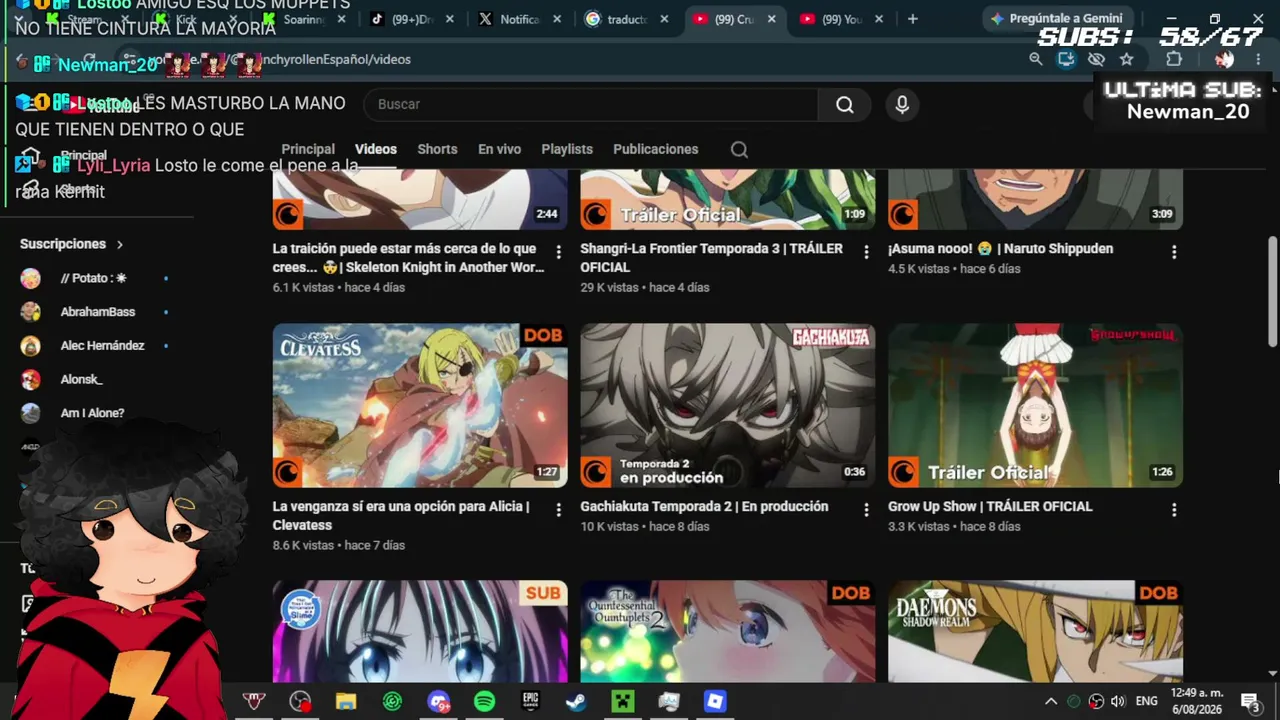Click the page vertical scrollbar thumb

tap(1273, 292)
